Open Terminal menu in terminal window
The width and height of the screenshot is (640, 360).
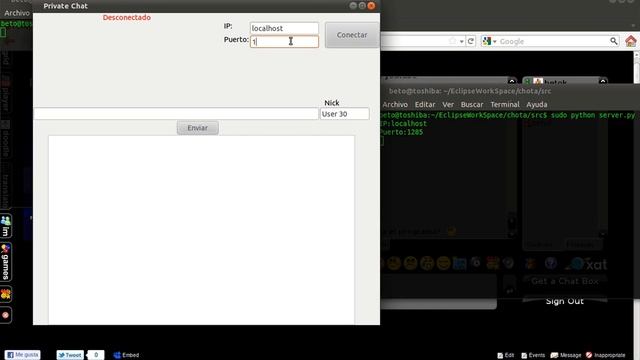pyautogui.click(x=505, y=104)
